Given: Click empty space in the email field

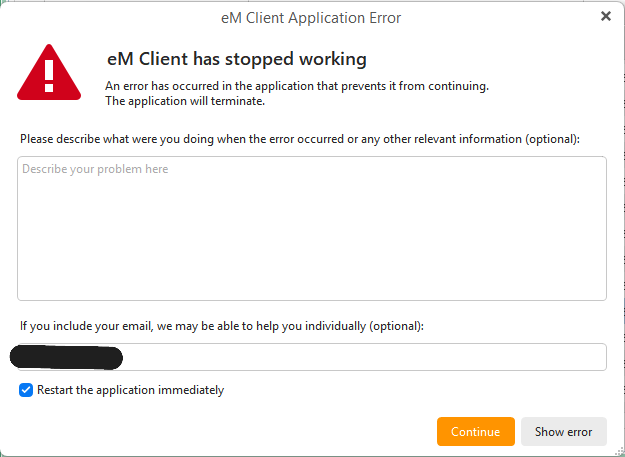Looking at the screenshot, I should click(x=363, y=357).
